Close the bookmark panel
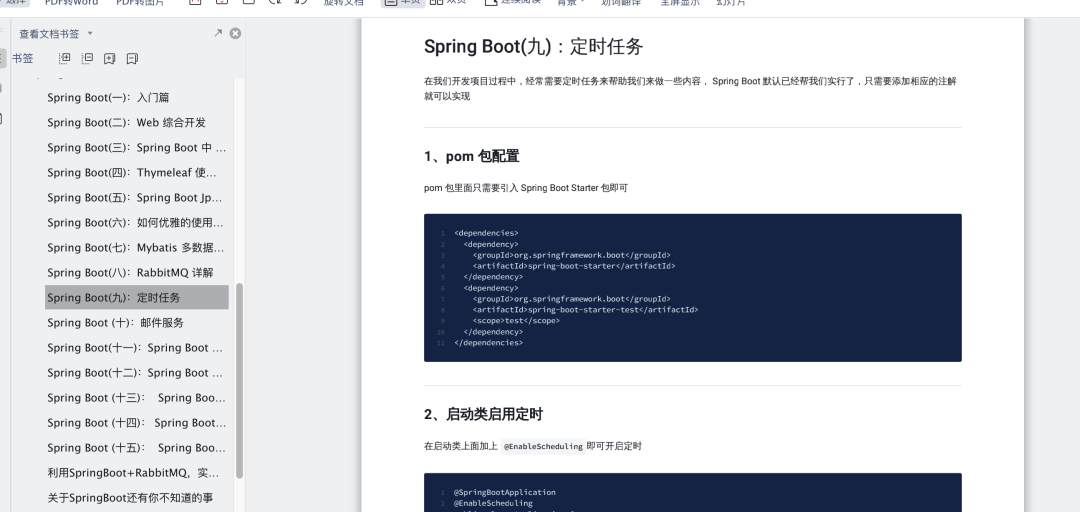Viewport: 1080px width, 512px height. click(x=236, y=33)
